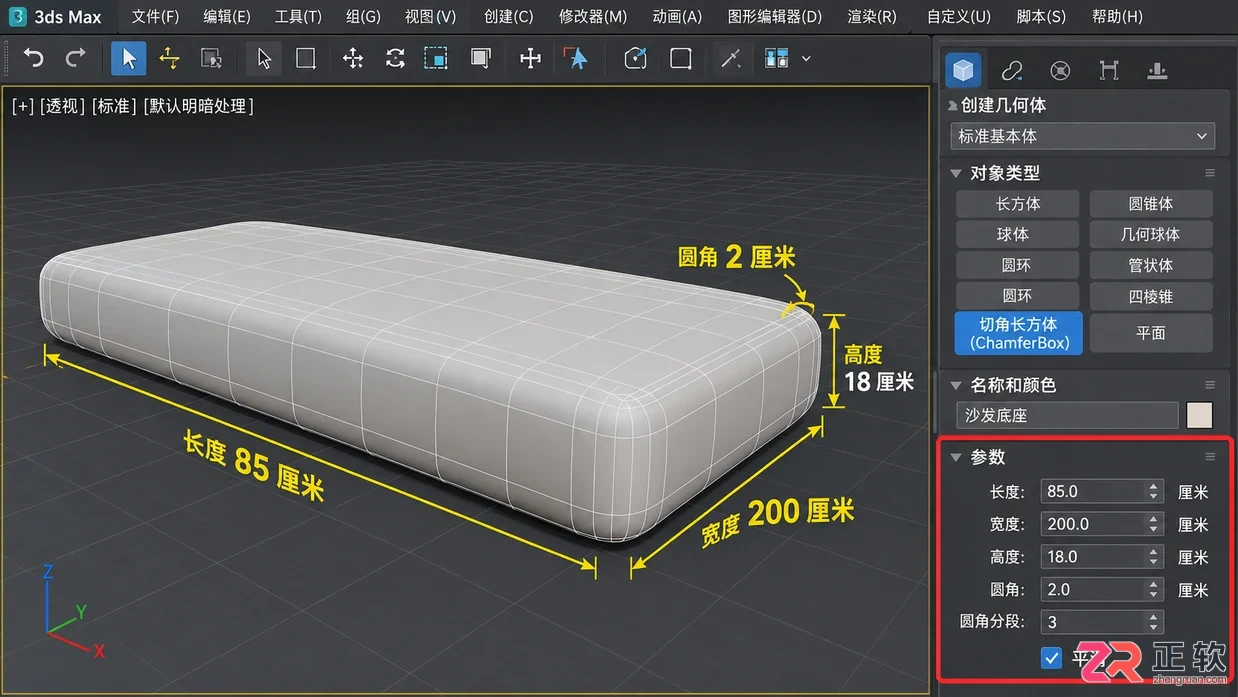Click the blue layout panels icon
Screen dimensions: 1238x697
tap(777, 58)
